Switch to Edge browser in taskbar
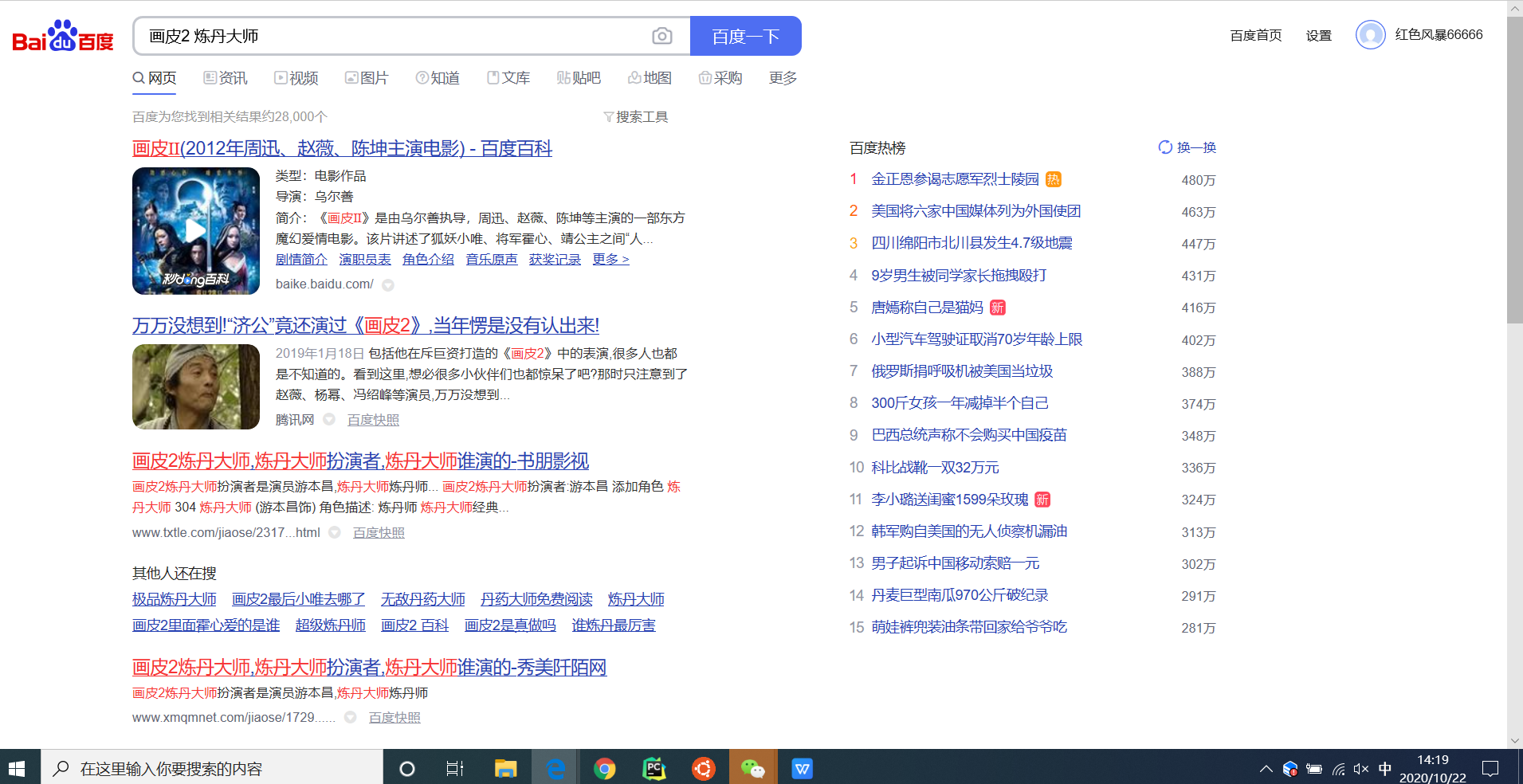 555,768
